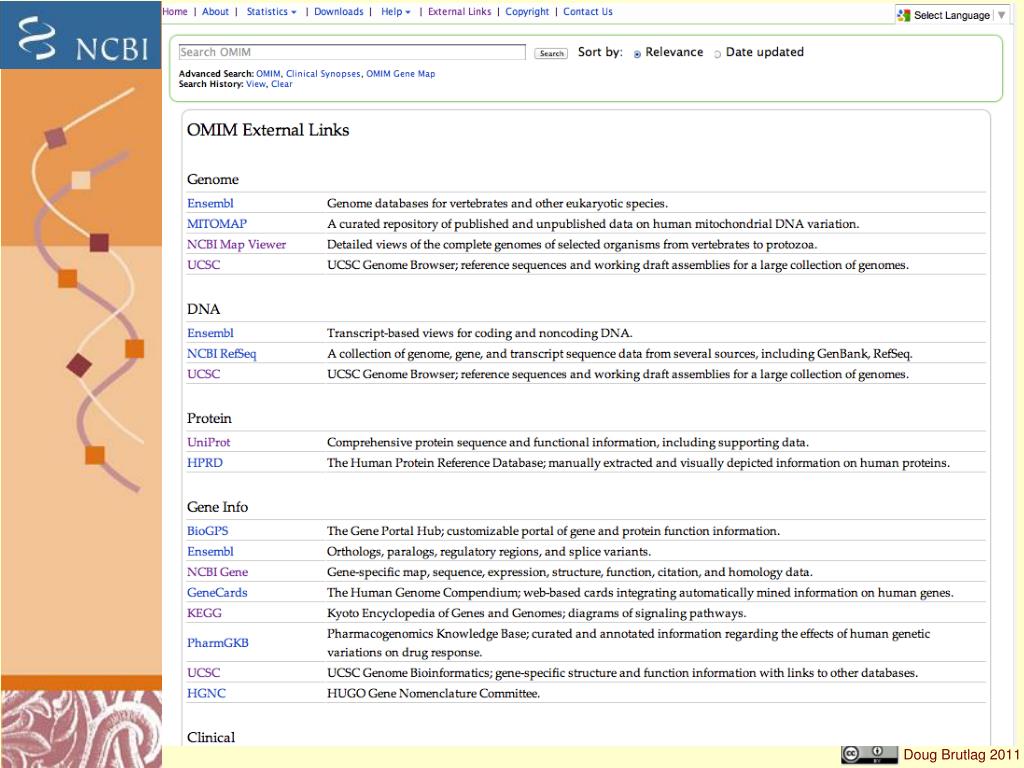The height and width of the screenshot is (768, 1024).
Task: Open the NCBI Map Viewer link
Action: click(236, 244)
